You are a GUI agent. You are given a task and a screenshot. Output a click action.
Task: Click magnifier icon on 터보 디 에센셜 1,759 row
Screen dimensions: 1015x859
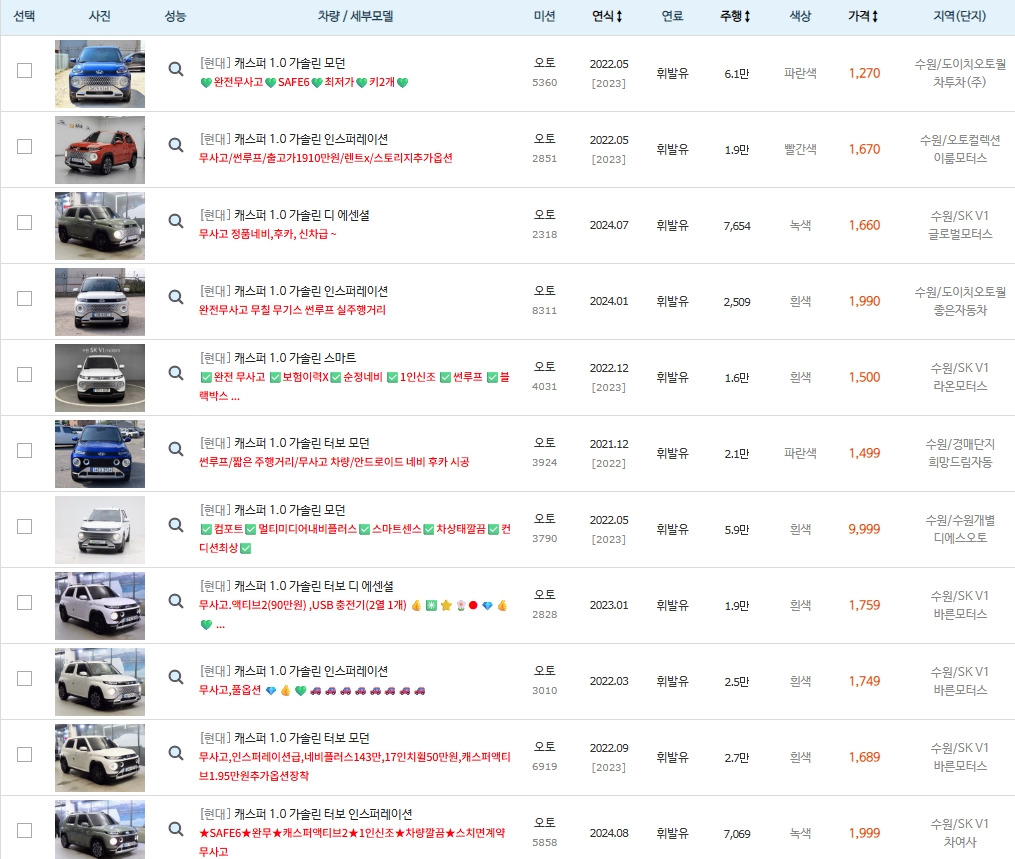(175, 601)
